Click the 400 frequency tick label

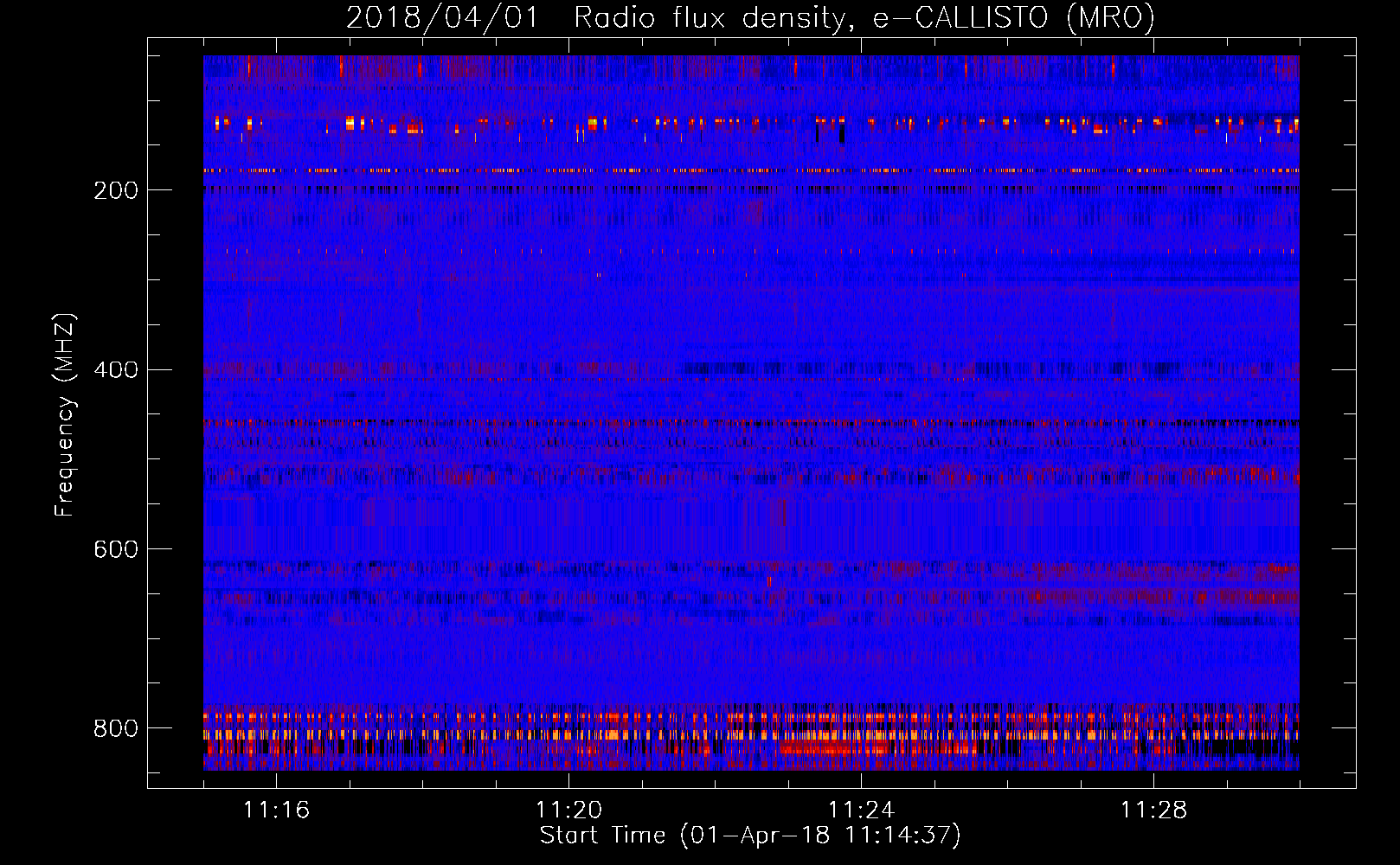coord(116,370)
